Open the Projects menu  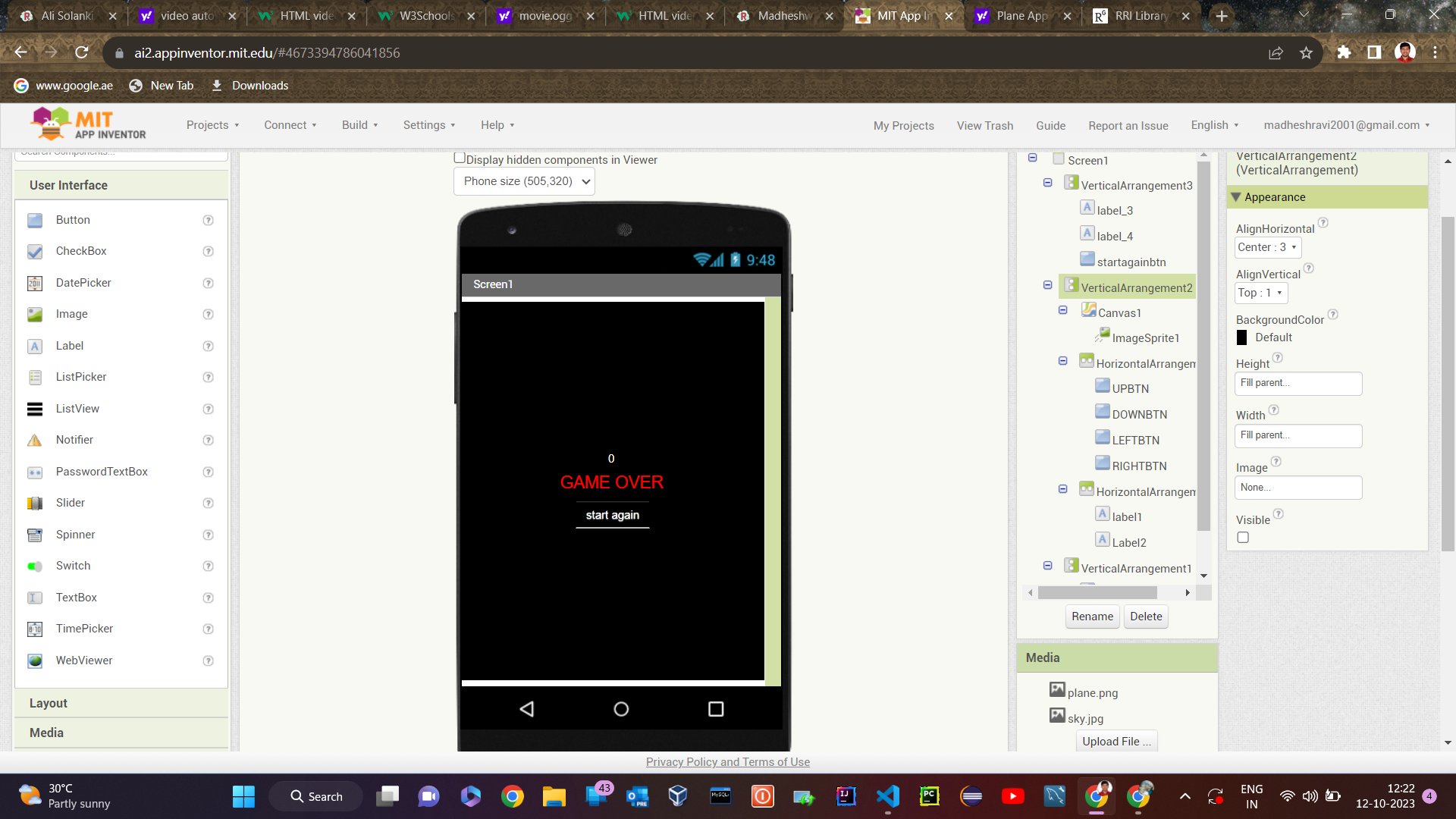coord(211,125)
